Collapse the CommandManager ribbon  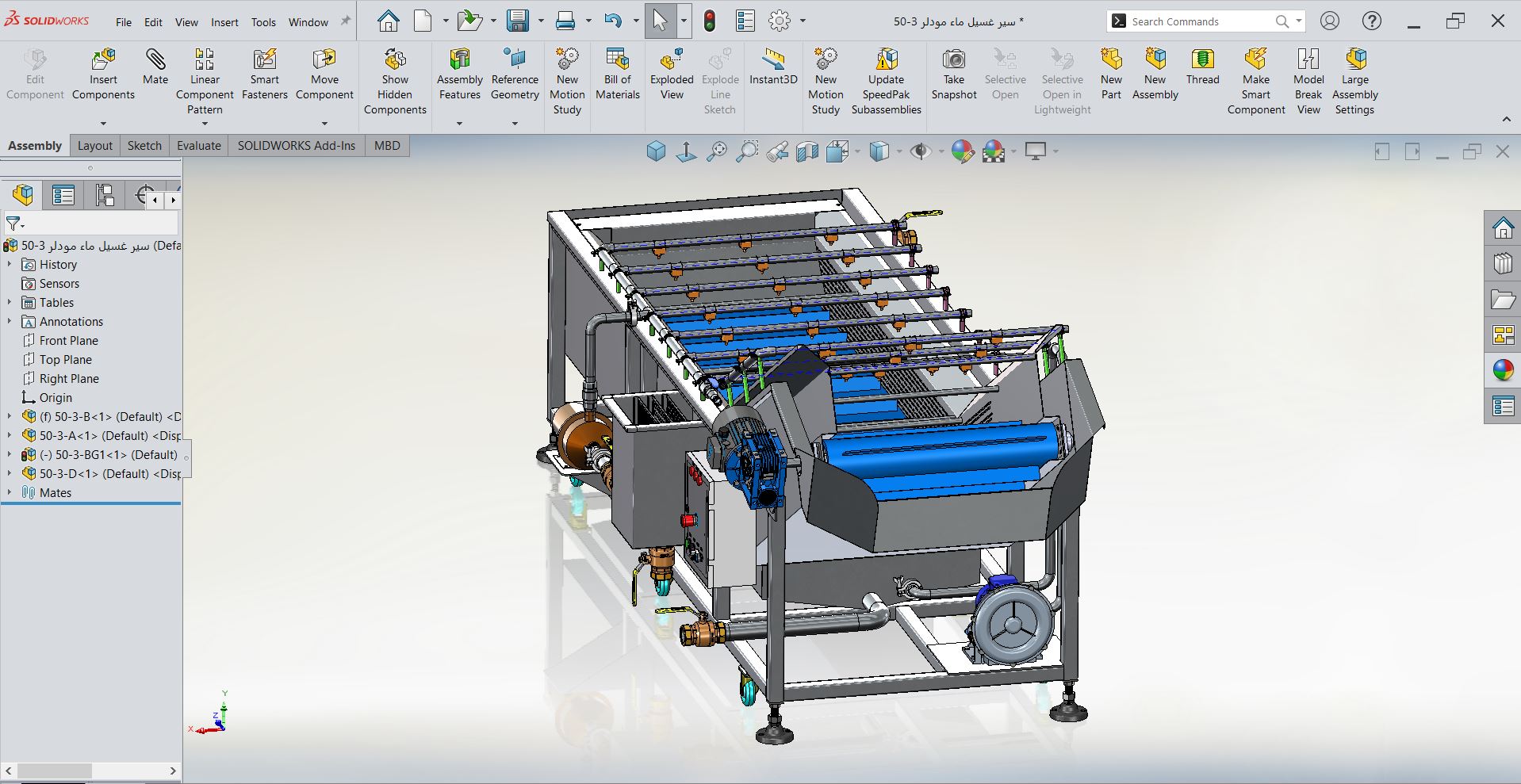tap(1507, 120)
